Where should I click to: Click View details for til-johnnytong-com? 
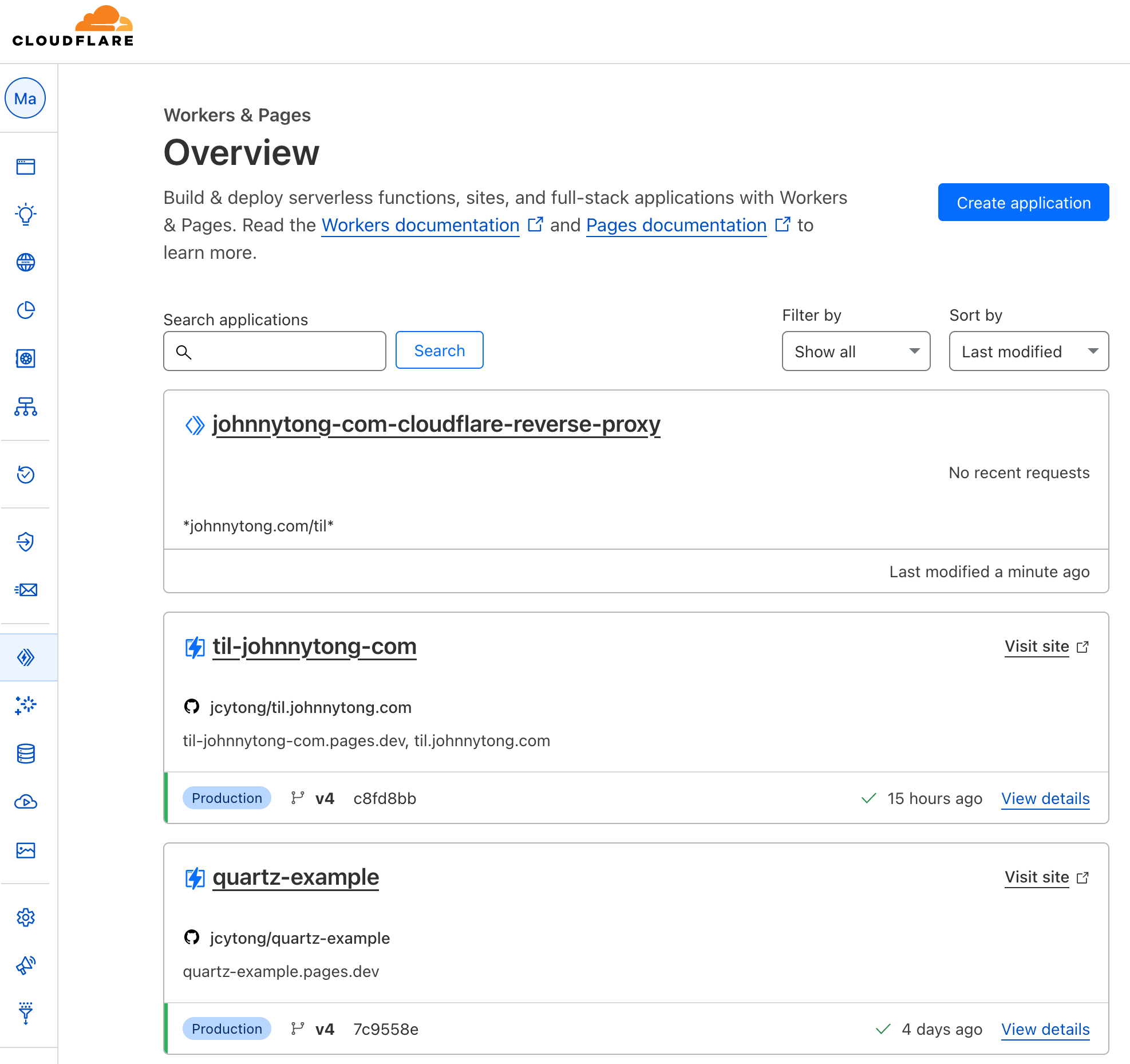point(1045,798)
